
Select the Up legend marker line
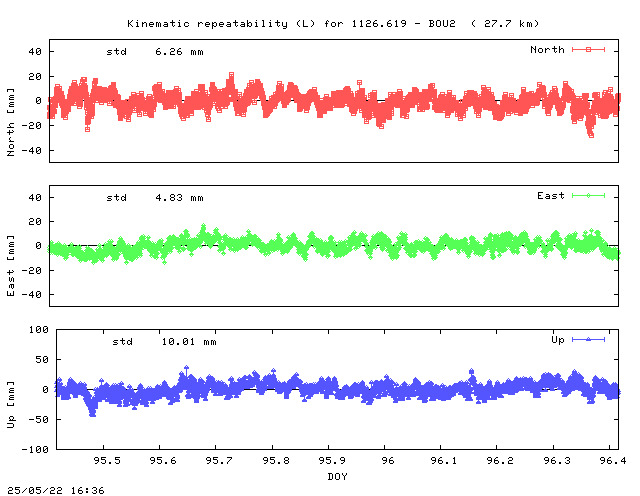pyautogui.click(x=588, y=339)
